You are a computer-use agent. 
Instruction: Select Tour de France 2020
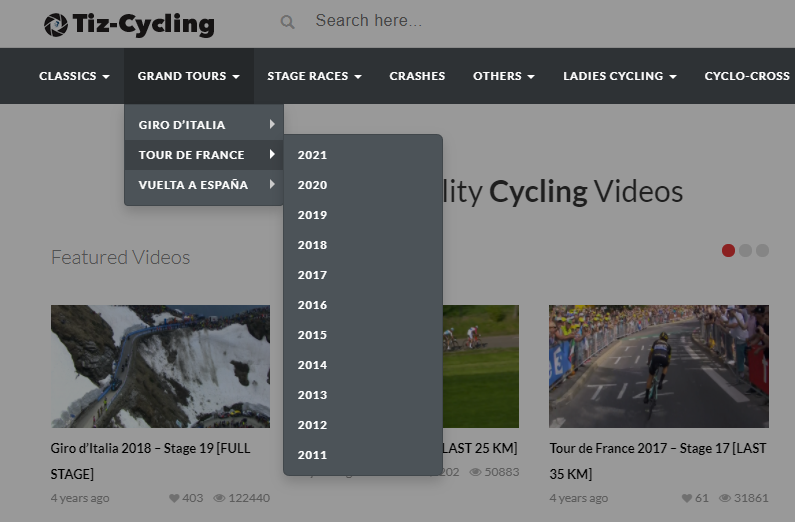tap(363, 185)
